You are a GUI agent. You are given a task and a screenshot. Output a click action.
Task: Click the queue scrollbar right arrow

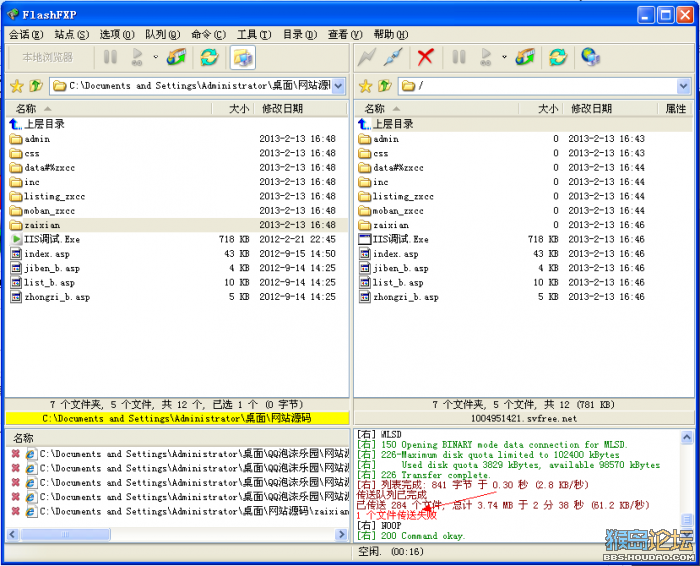click(342, 534)
